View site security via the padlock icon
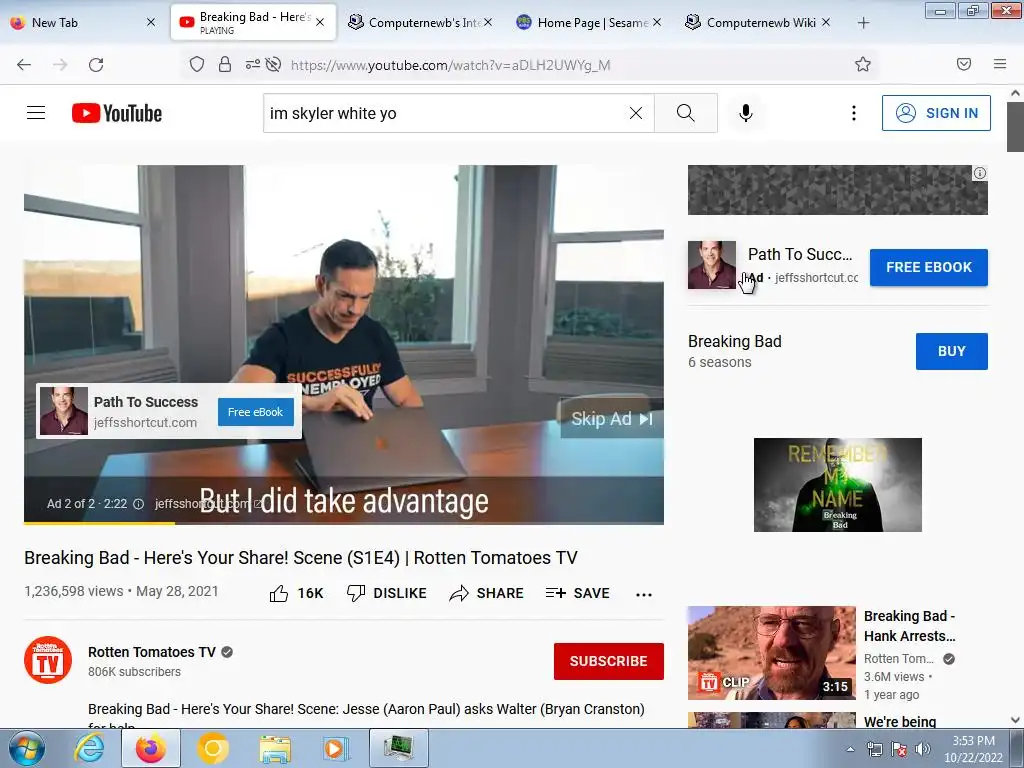Viewport: 1024px width, 768px height. 225,65
